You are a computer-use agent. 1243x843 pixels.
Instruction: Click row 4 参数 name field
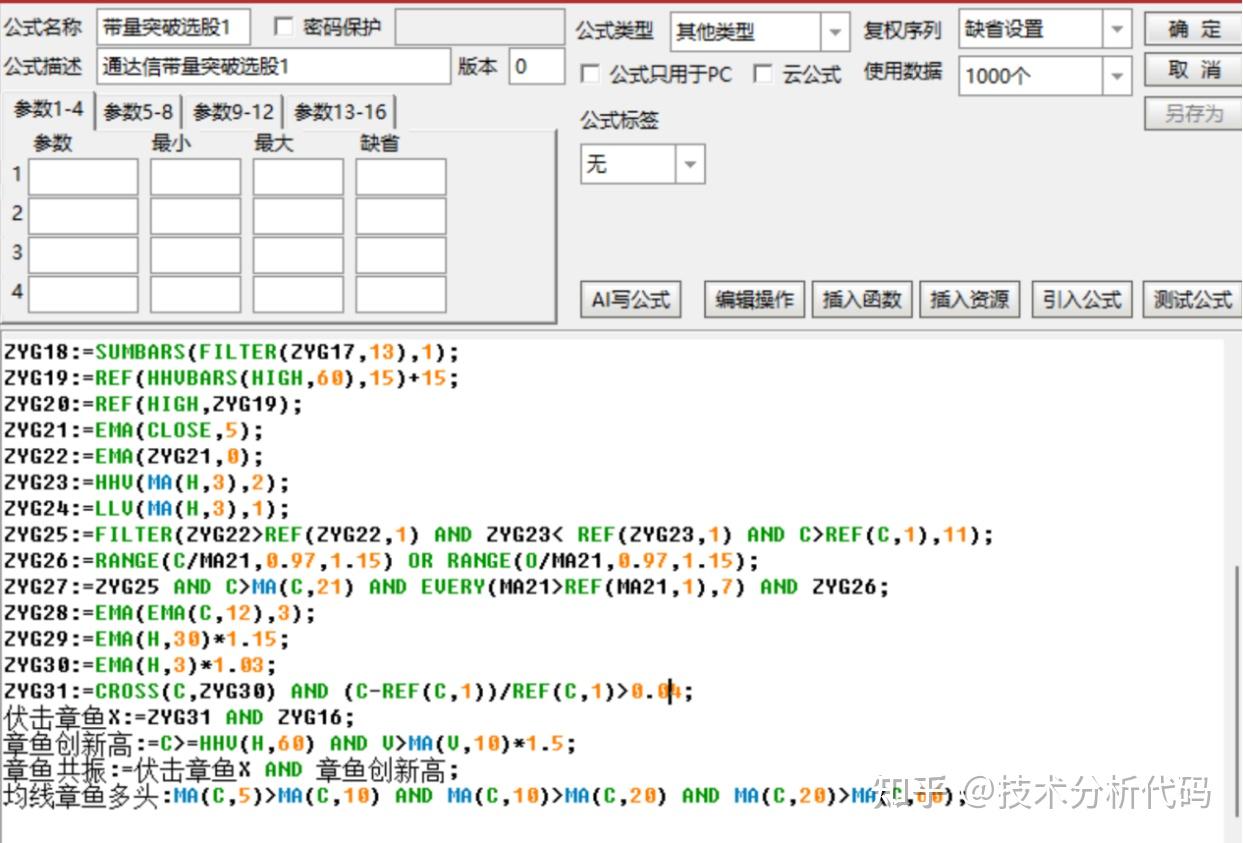(83, 295)
